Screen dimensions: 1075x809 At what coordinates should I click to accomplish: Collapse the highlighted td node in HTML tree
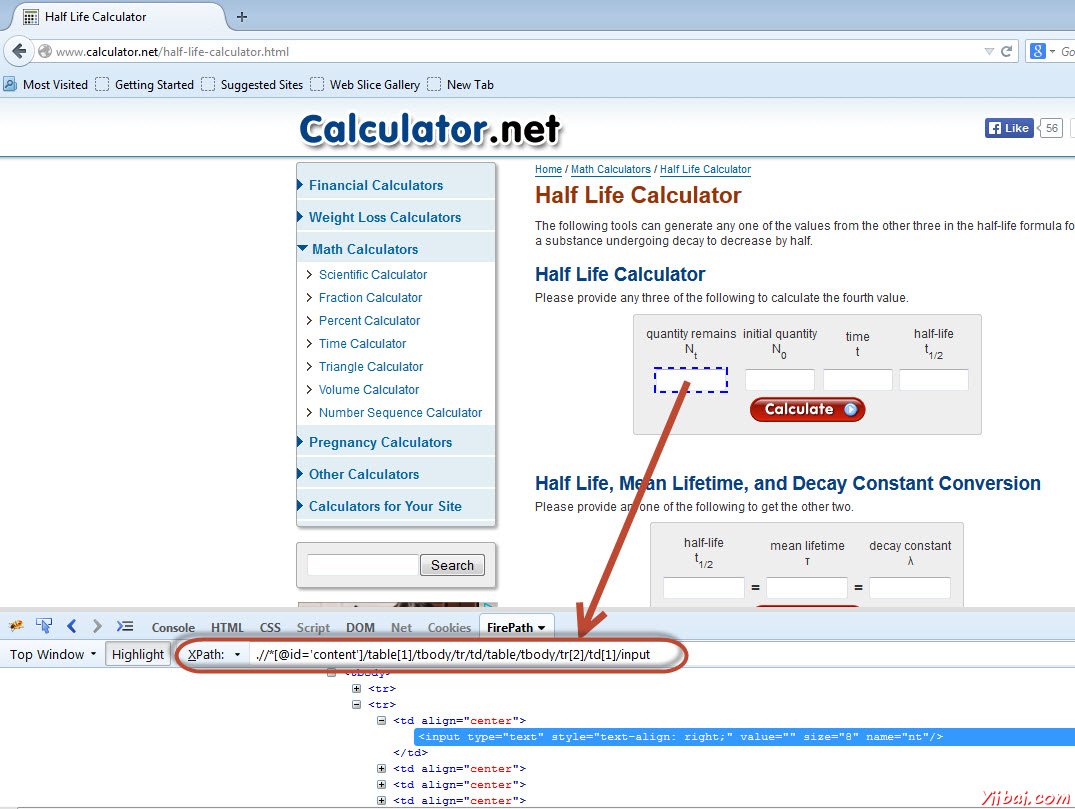(x=381, y=720)
